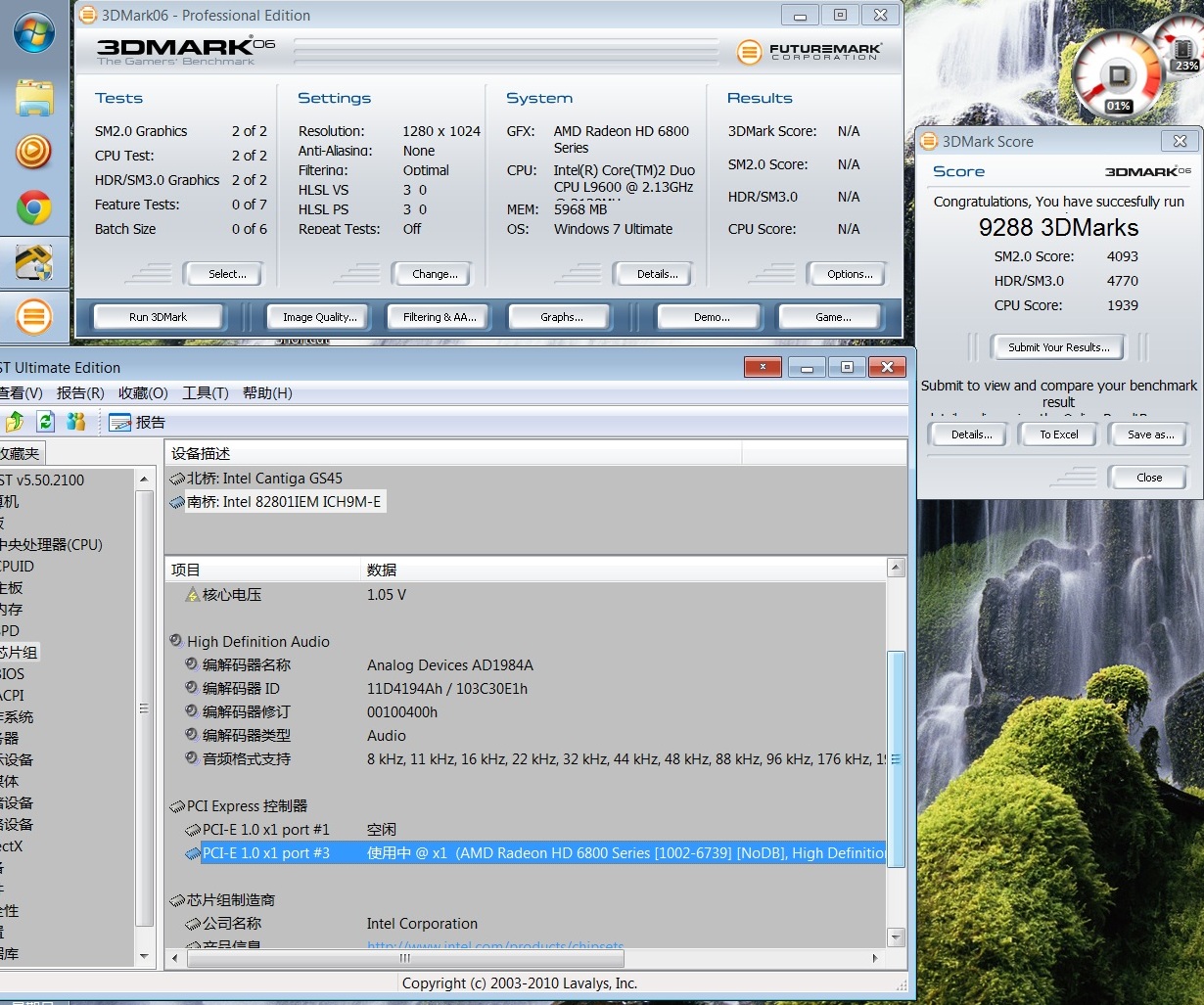Open Windows Explorer from the taskbar
Screen dimensions: 1204x1005
click(34, 98)
